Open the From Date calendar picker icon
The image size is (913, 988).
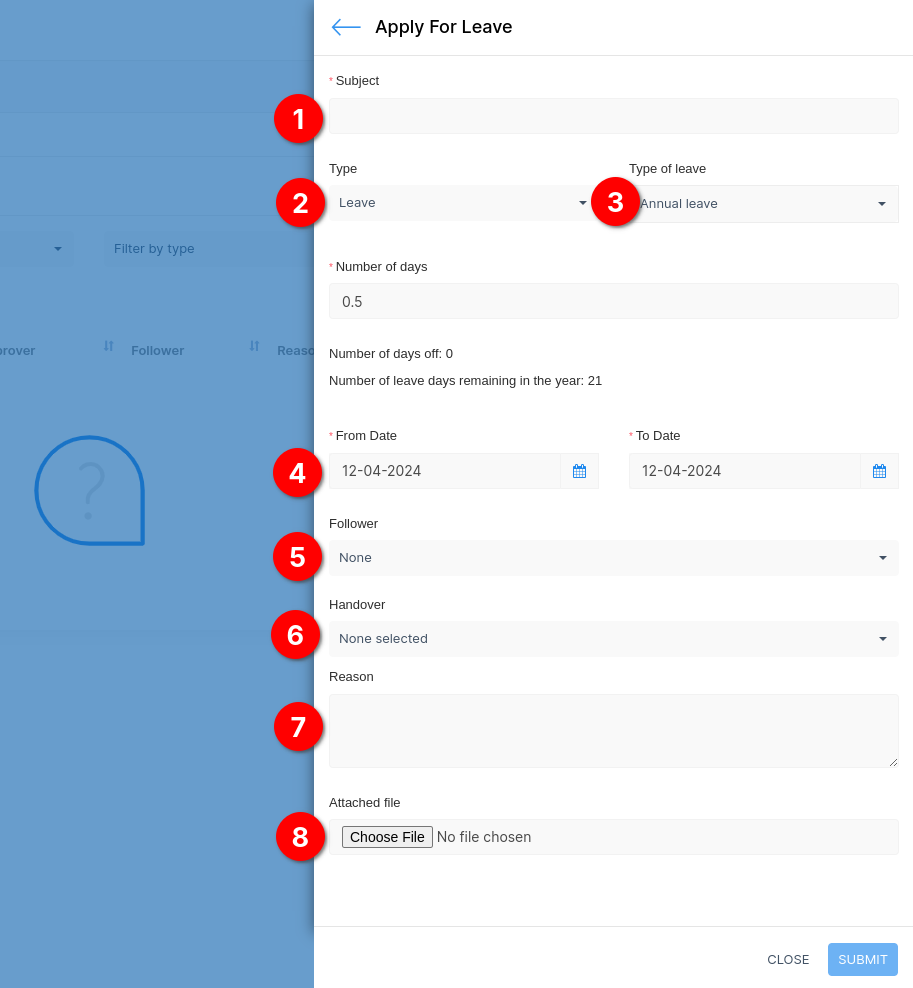point(579,471)
